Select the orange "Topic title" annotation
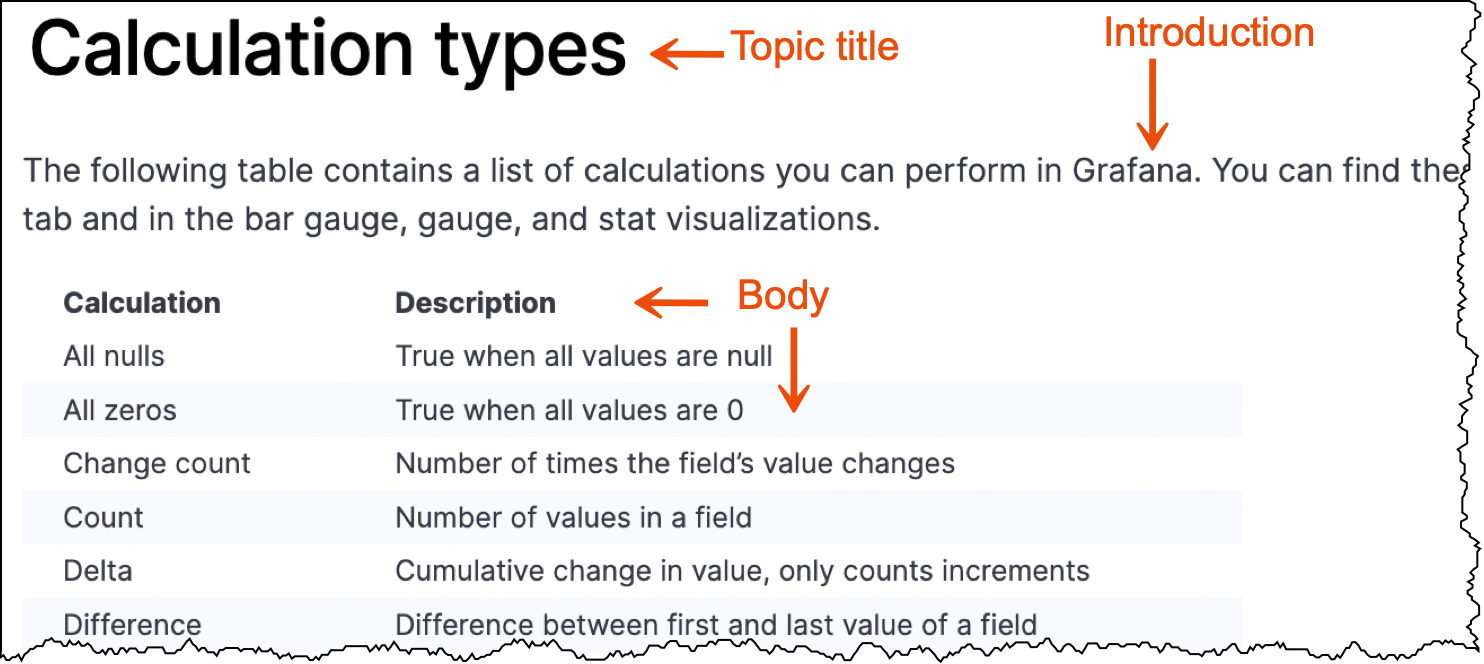Screen dimensions: 1484x664 point(814,47)
